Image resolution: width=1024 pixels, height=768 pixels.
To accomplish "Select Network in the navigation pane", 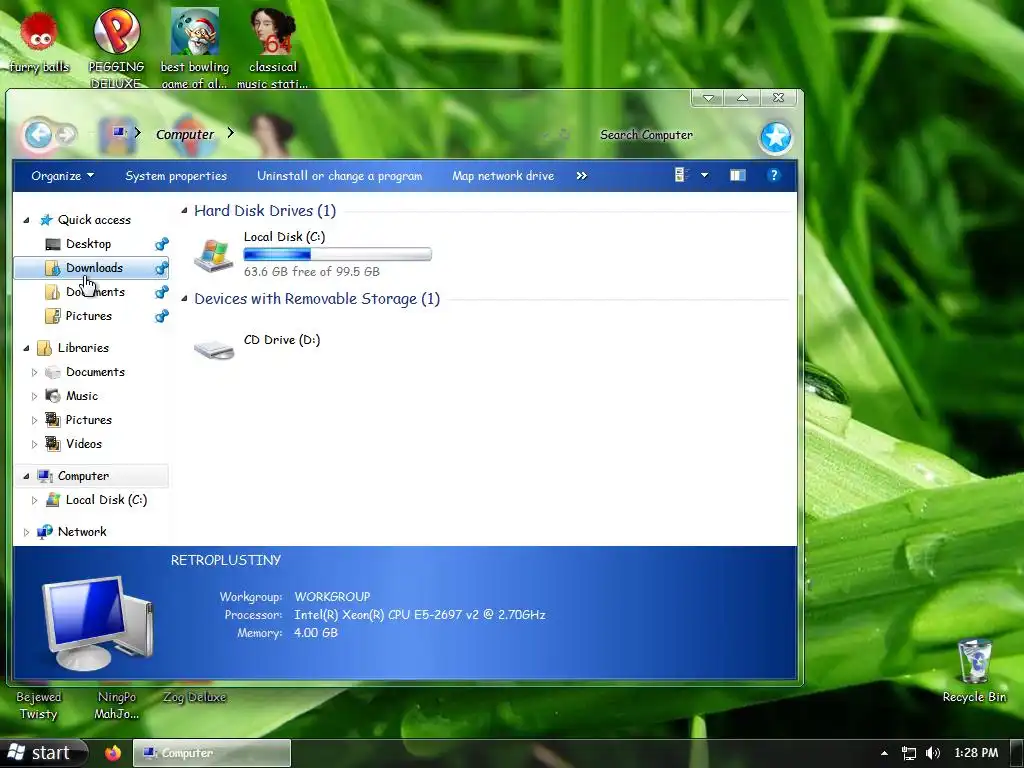I will click(82, 532).
